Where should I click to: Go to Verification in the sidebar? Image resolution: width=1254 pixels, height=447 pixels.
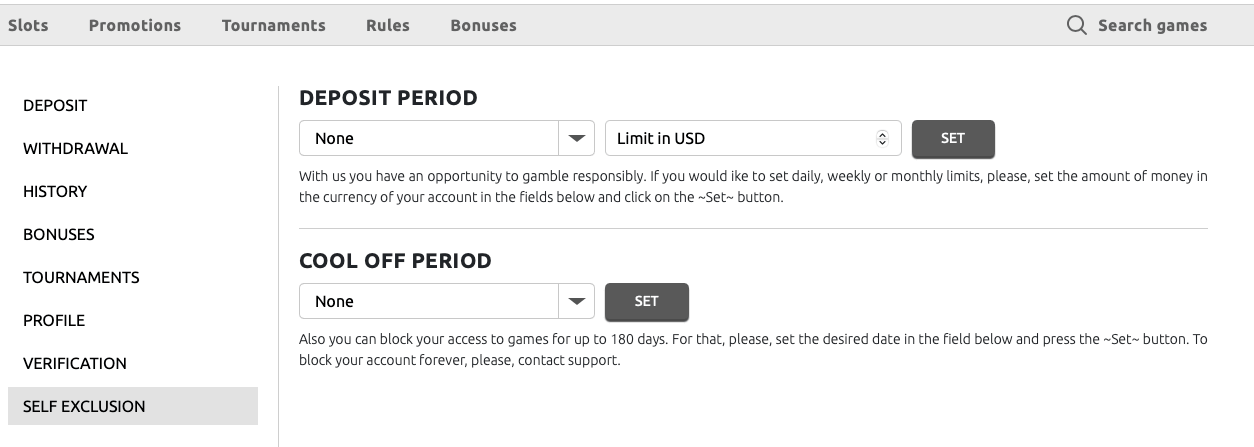[75, 363]
